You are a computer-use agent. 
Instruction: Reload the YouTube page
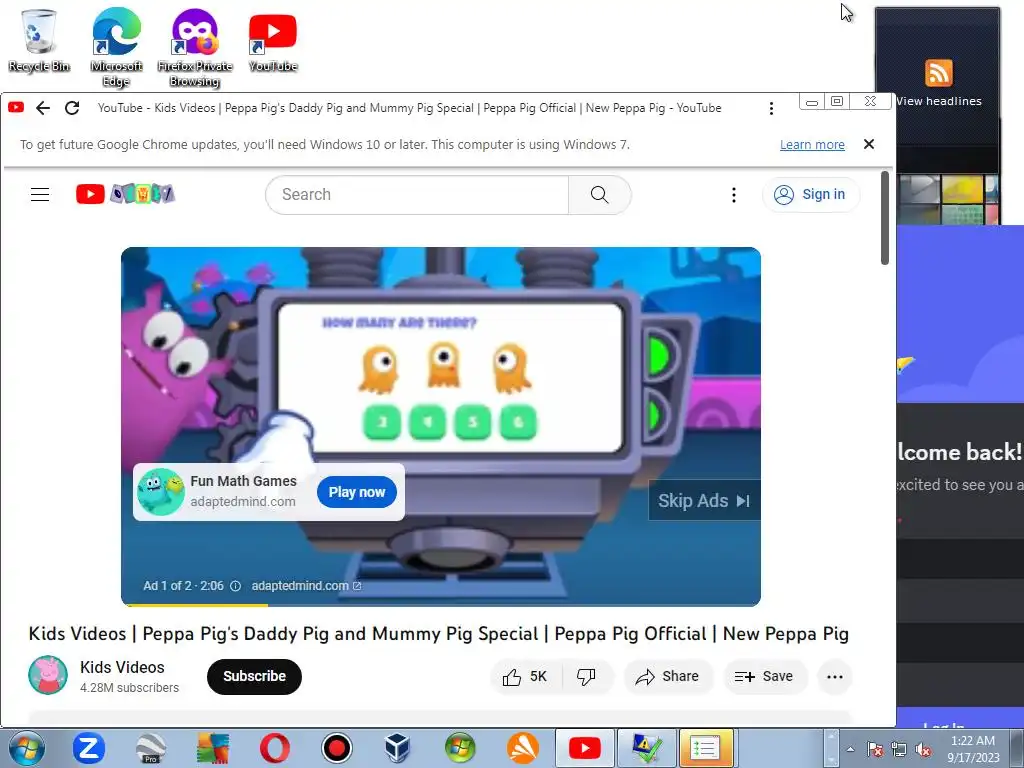72,108
